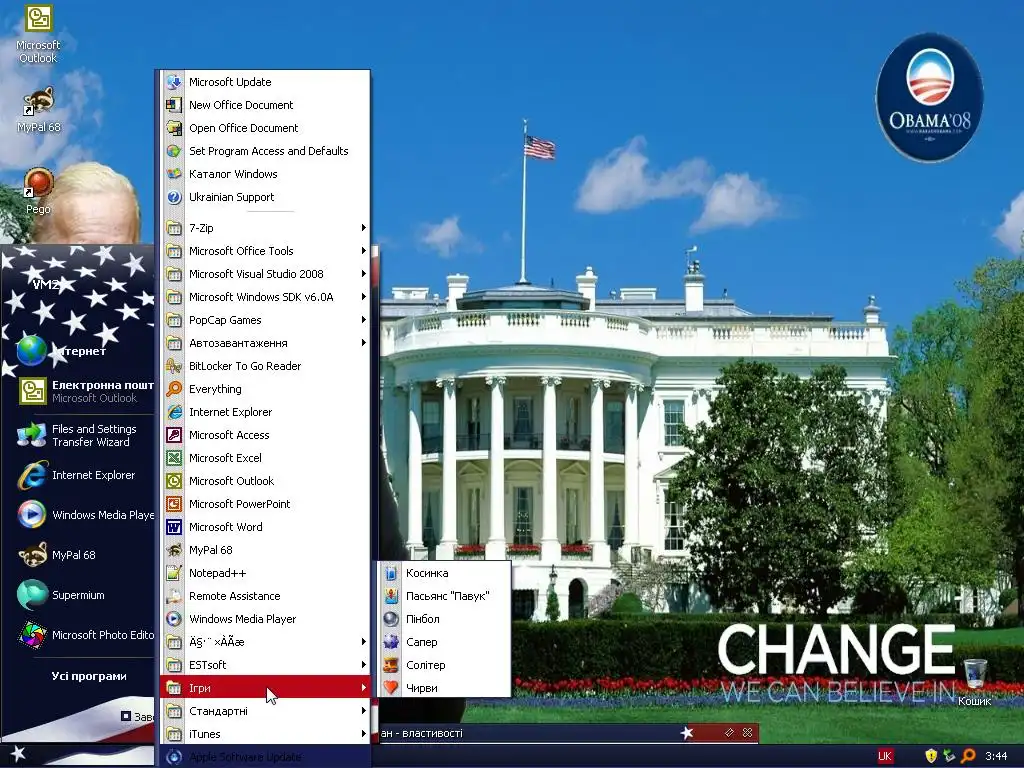Click the Microsoft Word icon
Viewport: 1024px width, 768px height.
174,527
